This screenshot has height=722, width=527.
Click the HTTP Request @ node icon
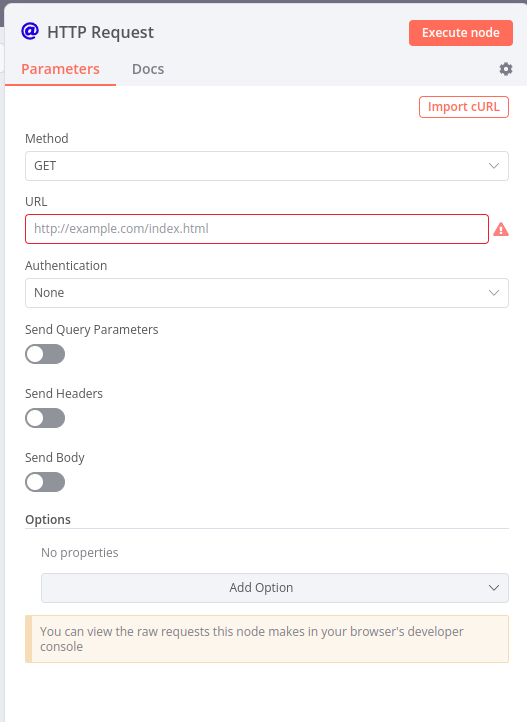coord(30,32)
